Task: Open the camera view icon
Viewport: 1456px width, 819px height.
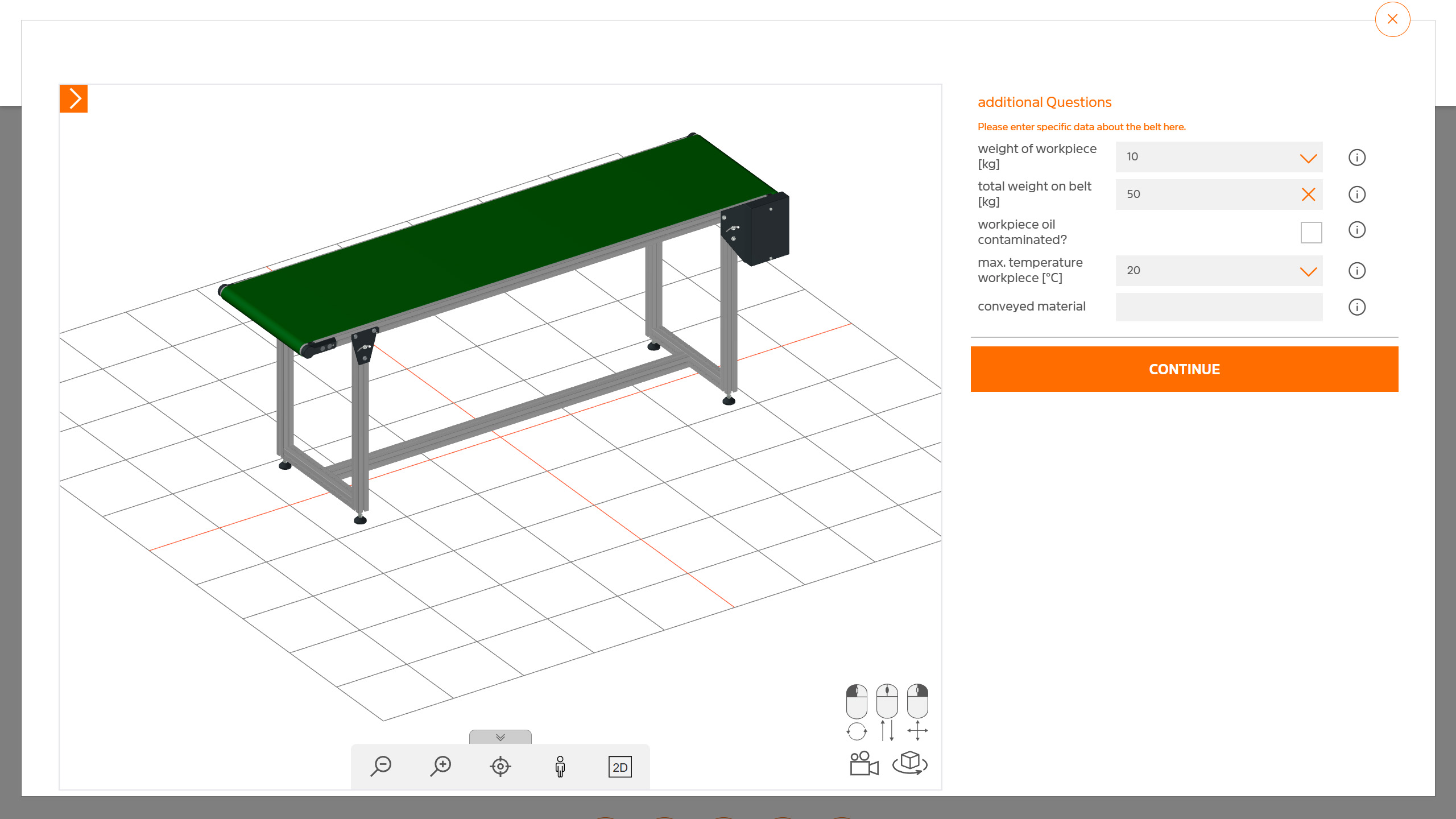Action: click(x=864, y=763)
